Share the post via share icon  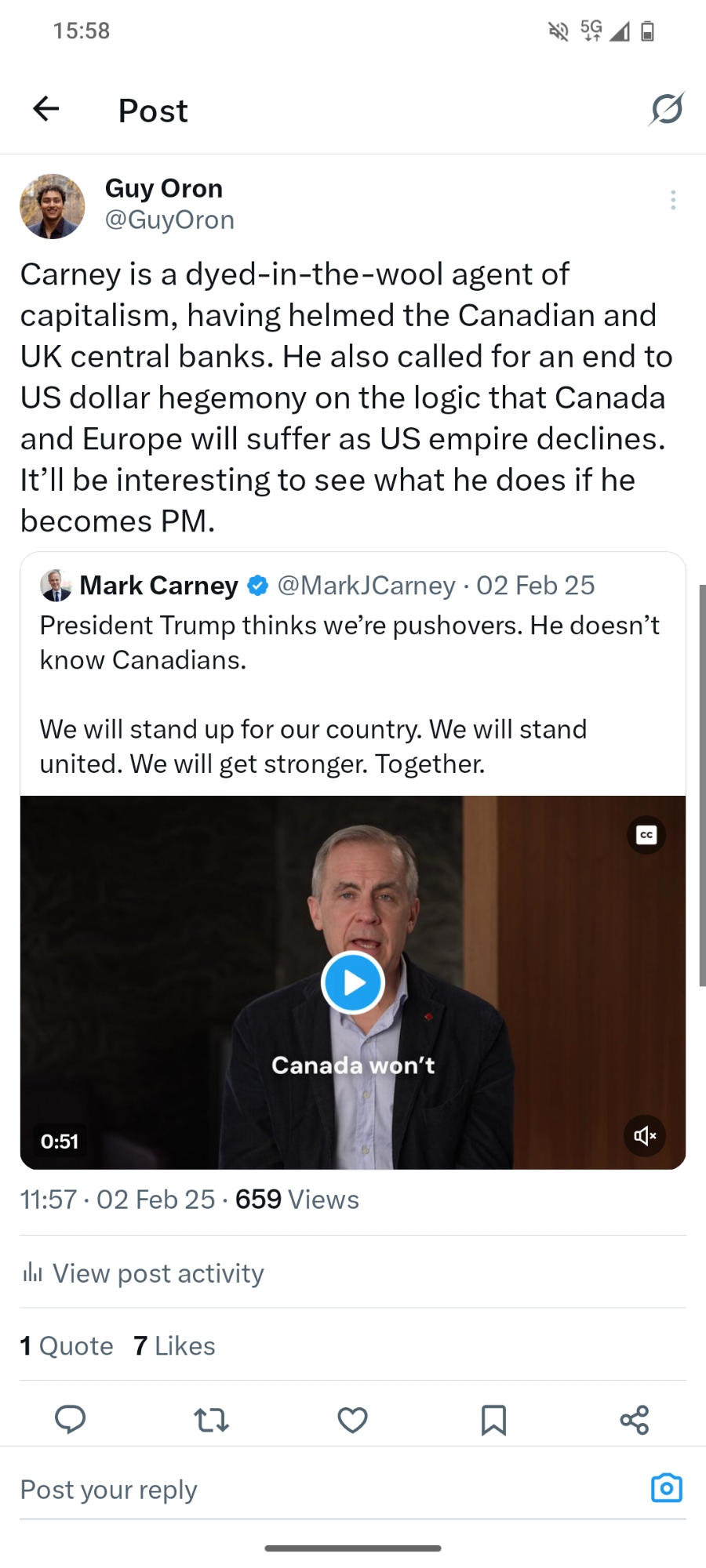coord(634,1420)
